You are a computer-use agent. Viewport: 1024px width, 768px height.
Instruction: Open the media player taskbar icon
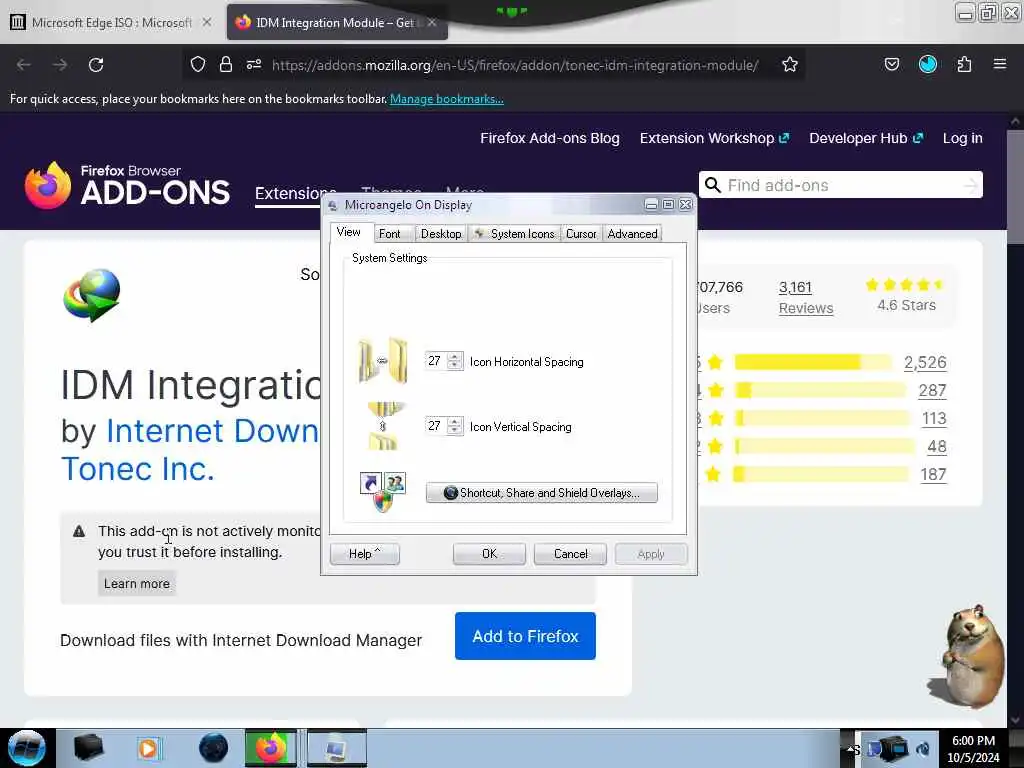point(148,748)
